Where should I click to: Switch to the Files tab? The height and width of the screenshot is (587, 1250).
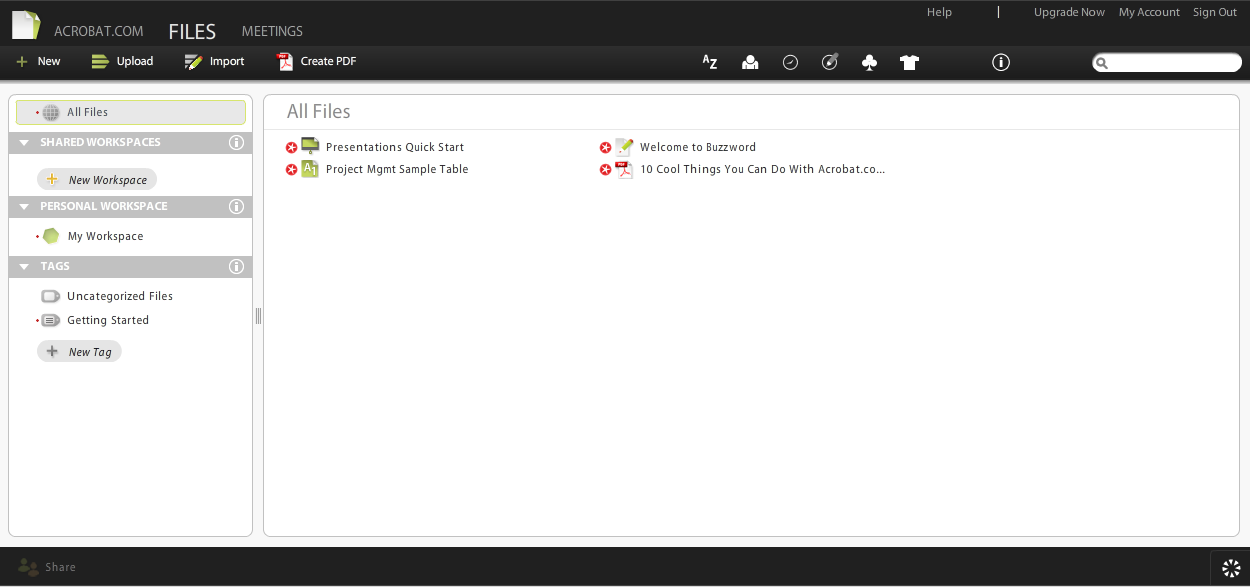coord(192,31)
